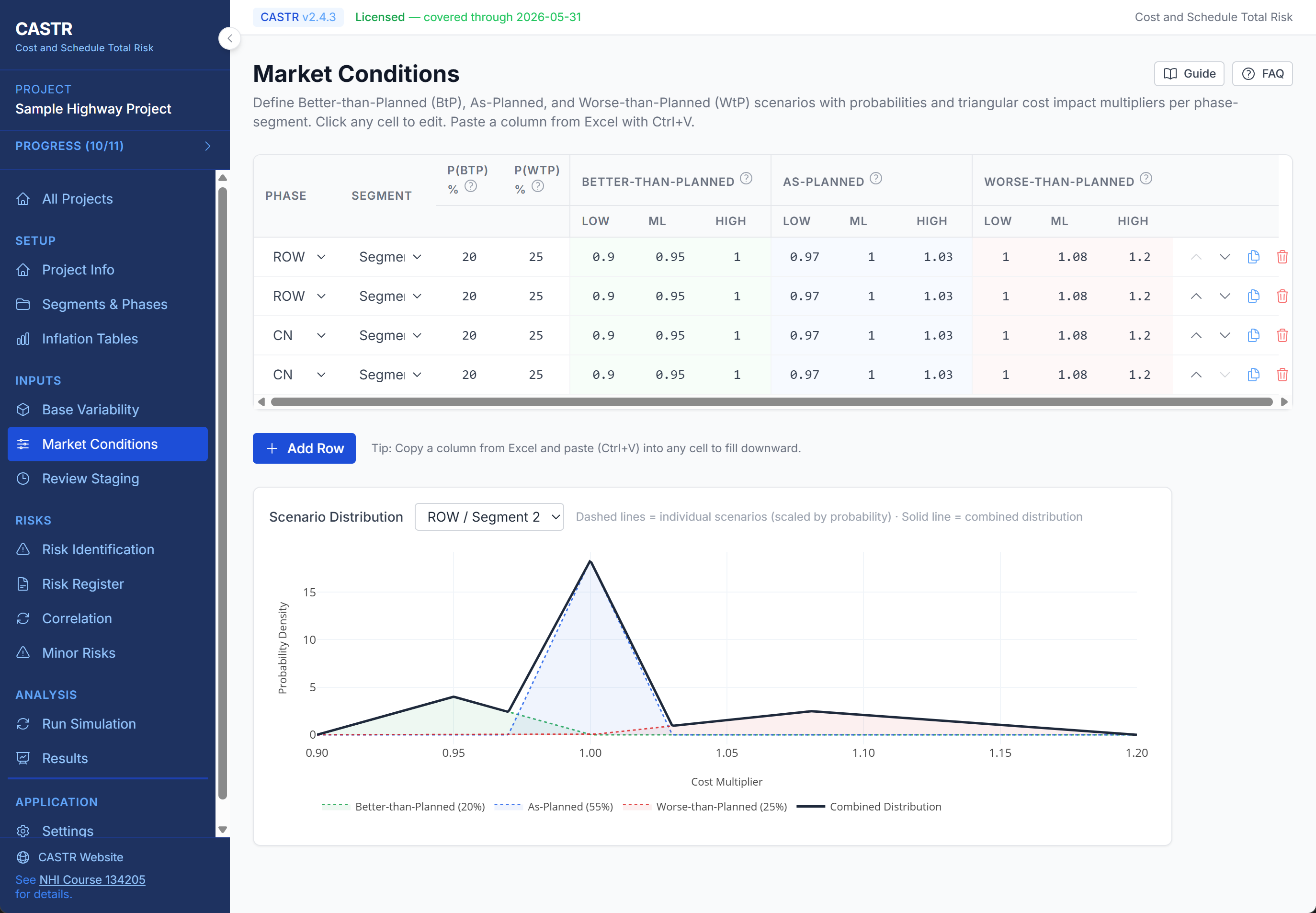Open the Base Variability input page
The width and height of the screenshot is (1316, 913).
tap(91, 409)
